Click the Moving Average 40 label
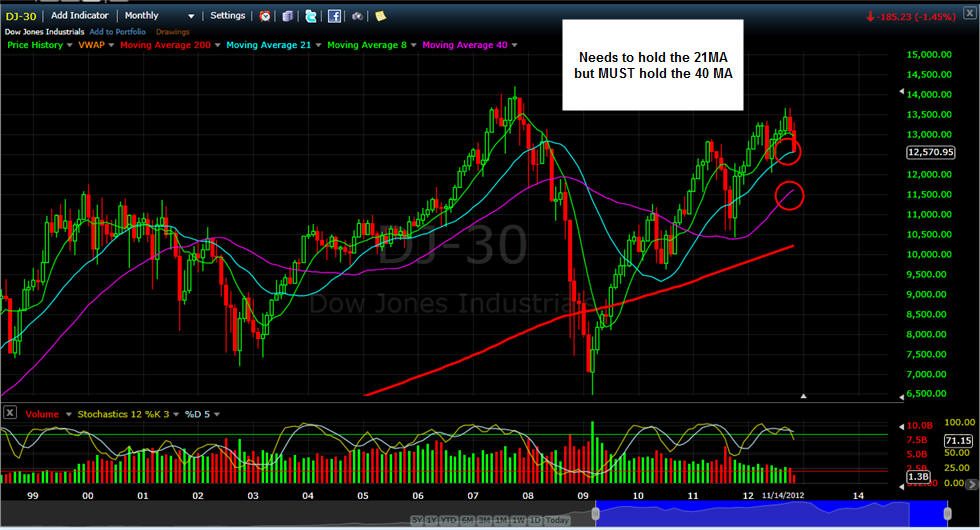 pyautogui.click(x=465, y=45)
